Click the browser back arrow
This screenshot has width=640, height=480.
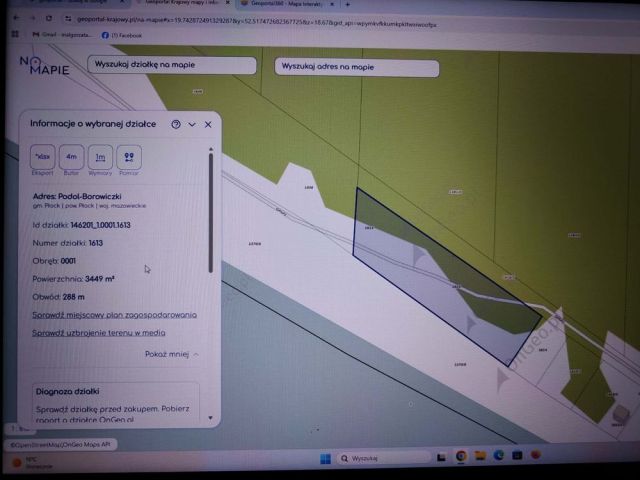(x=16, y=18)
